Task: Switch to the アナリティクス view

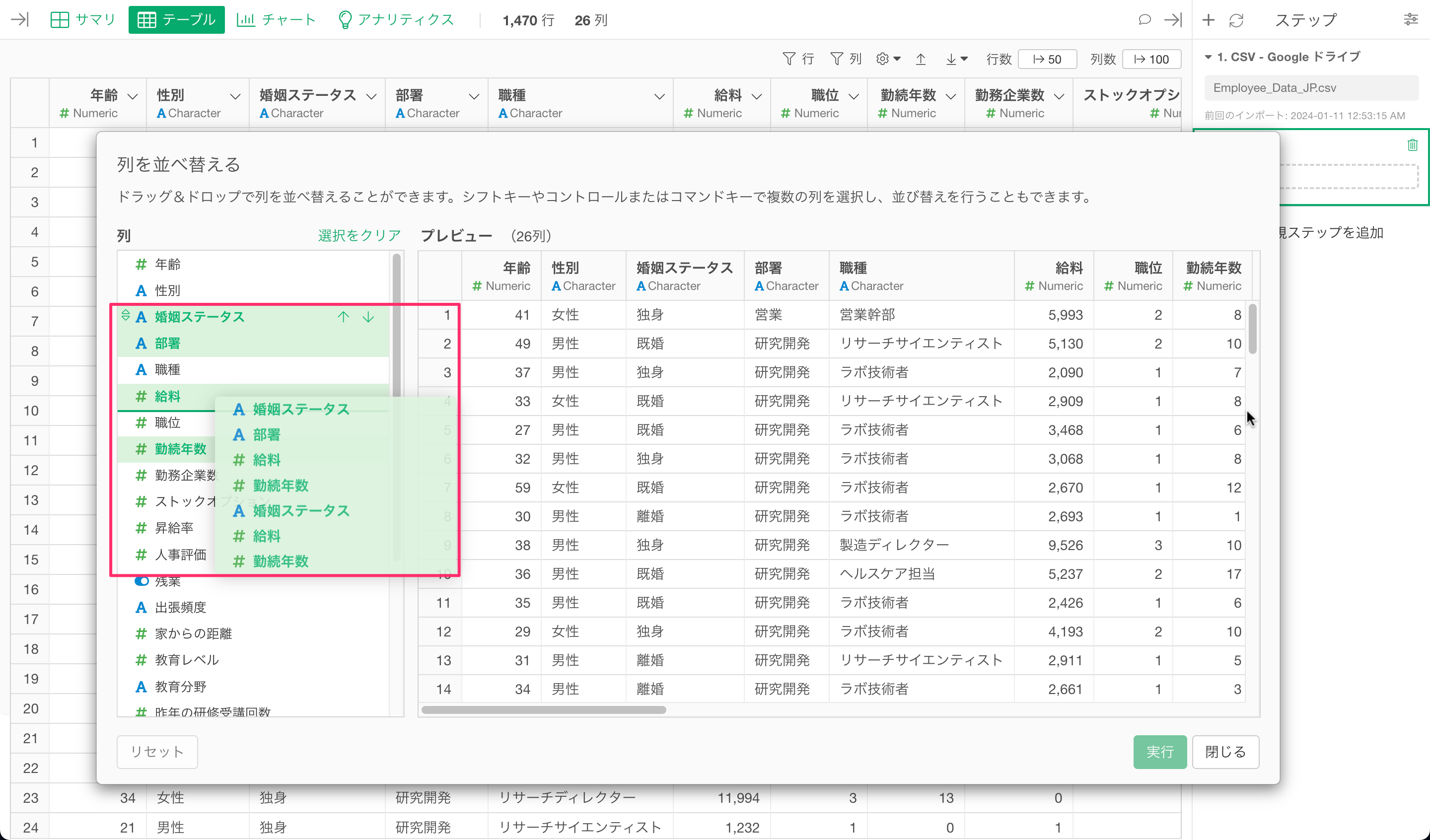Action: pyautogui.click(x=396, y=20)
